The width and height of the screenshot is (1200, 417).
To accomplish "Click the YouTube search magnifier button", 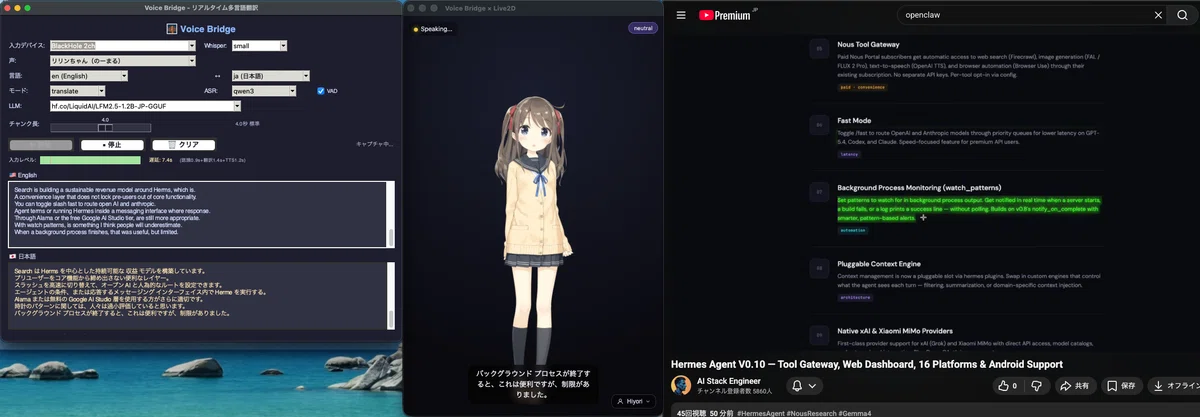I will pyautogui.click(x=1181, y=15).
